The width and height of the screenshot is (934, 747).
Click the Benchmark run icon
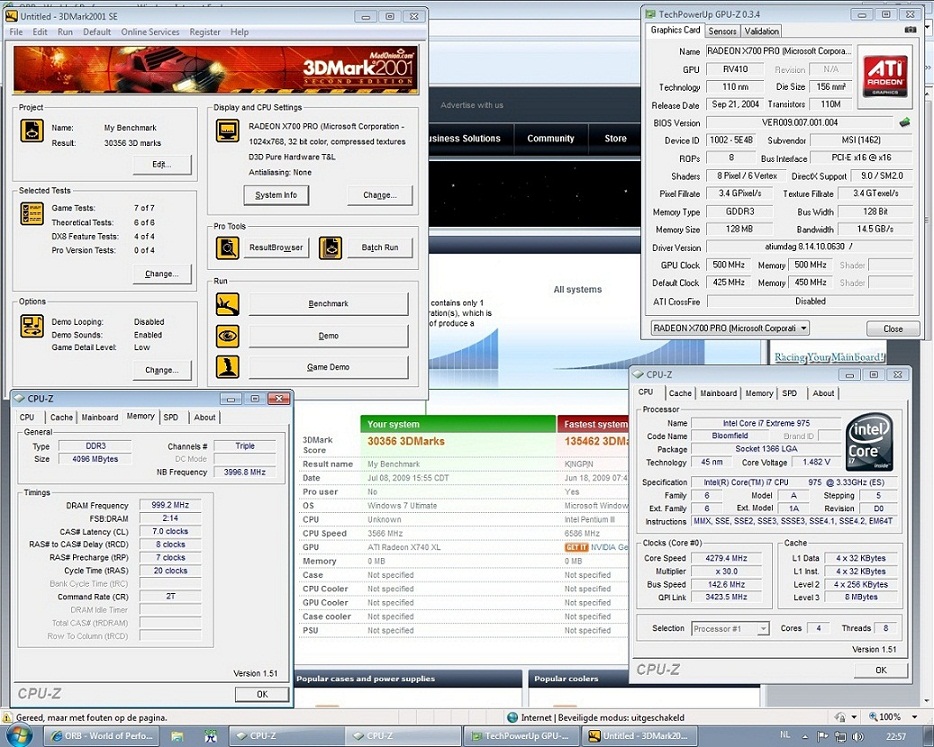pos(228,304)
